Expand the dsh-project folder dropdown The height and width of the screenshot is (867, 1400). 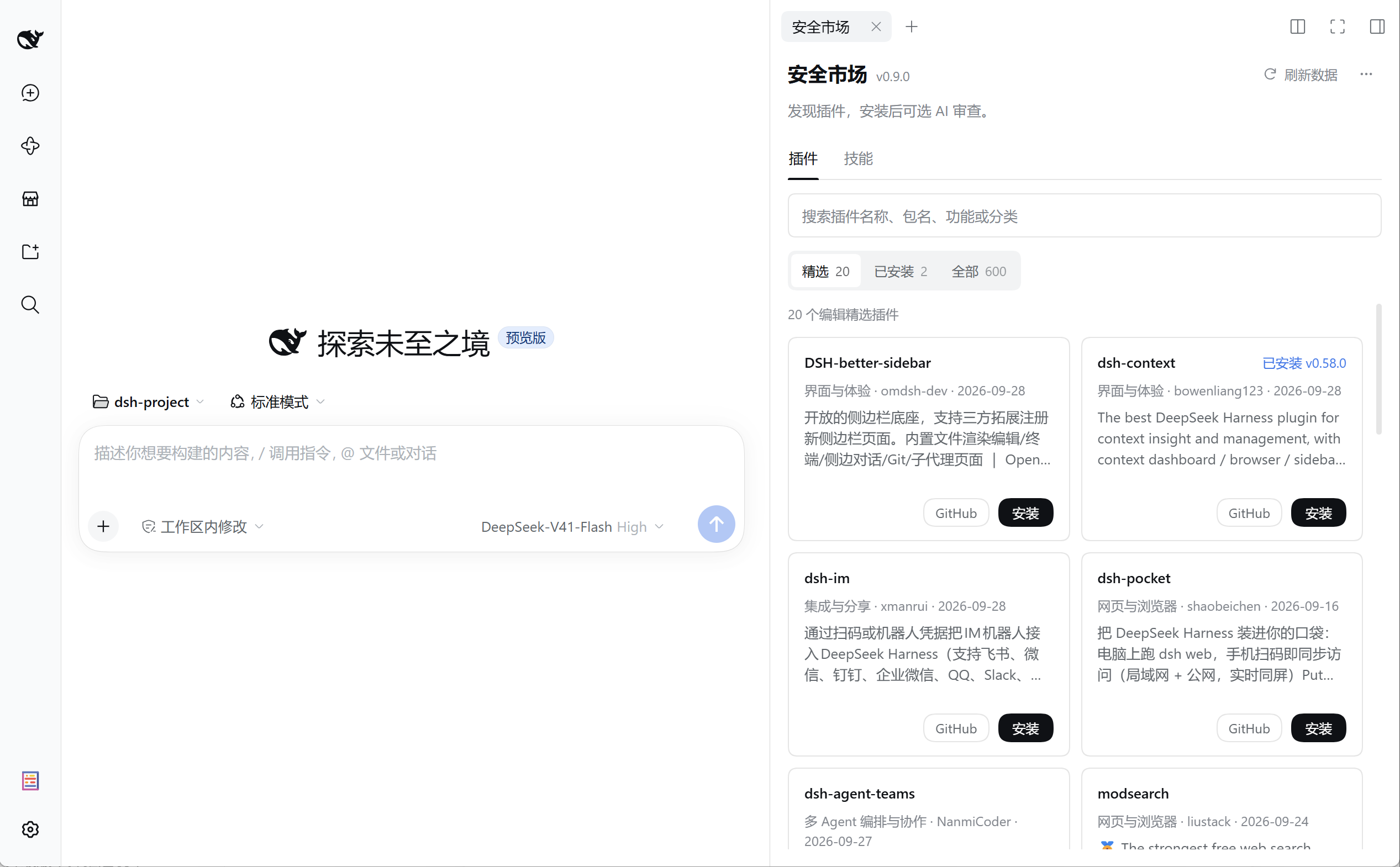click(x=148, y=402)
